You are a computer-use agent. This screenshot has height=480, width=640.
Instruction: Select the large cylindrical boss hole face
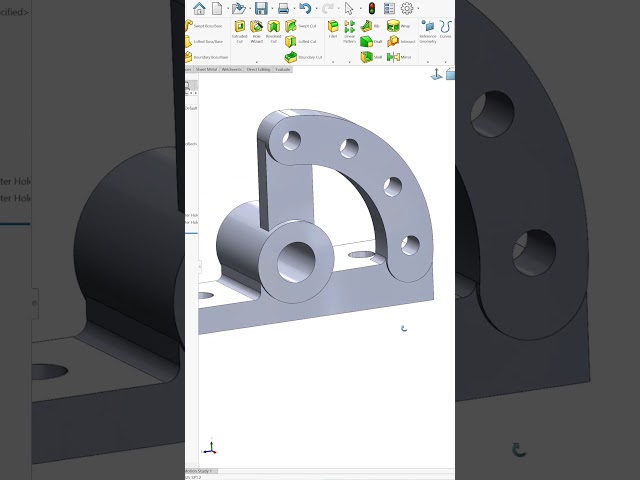(x=296, y=262)
